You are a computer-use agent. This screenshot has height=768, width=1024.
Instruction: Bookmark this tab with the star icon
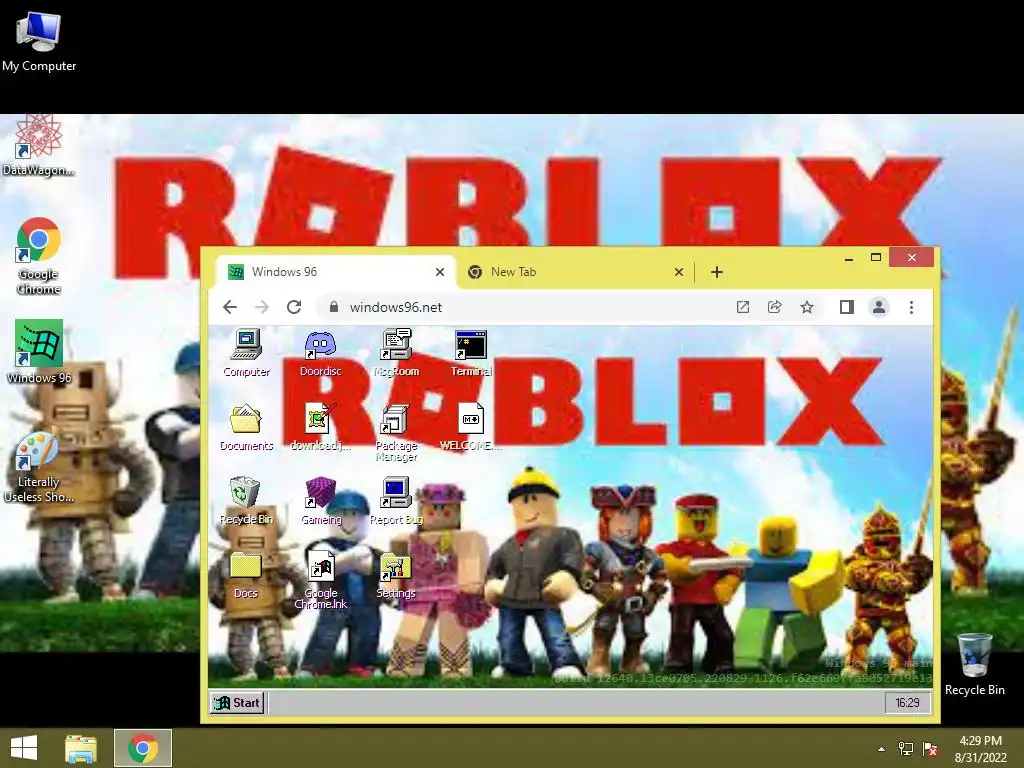click(807, 307)
